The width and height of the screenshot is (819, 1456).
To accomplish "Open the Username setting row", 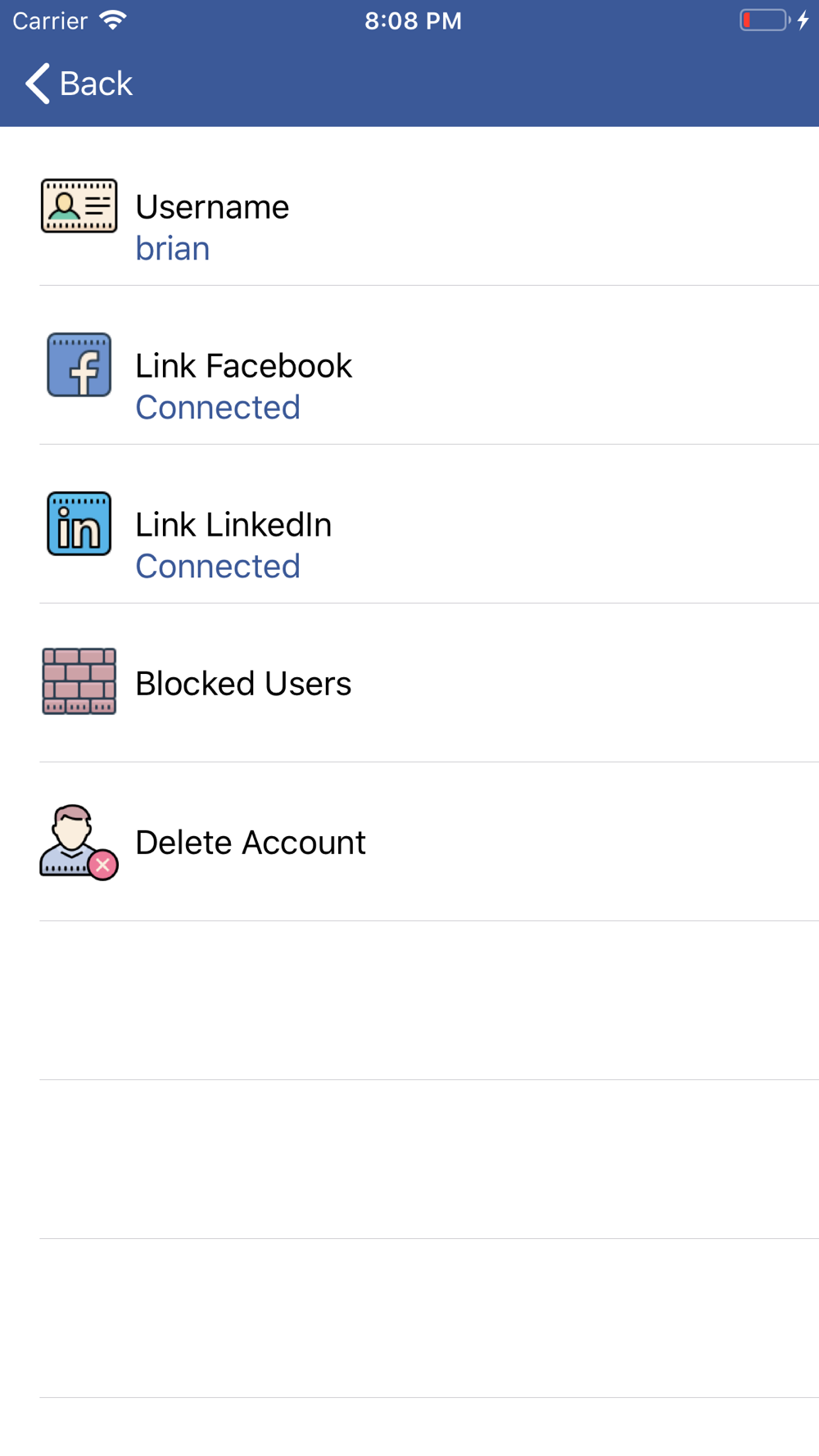I will (409, 206).
